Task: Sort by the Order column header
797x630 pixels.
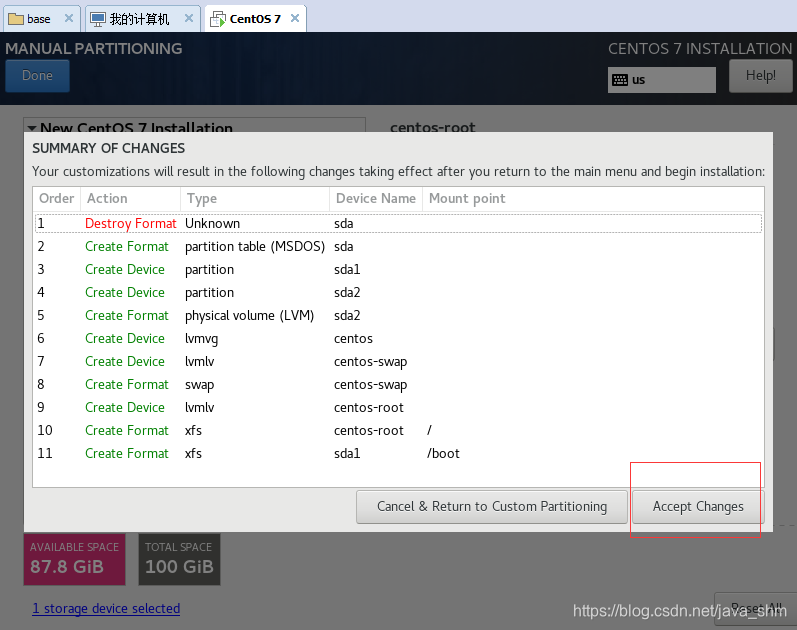Action: [56, 198]
